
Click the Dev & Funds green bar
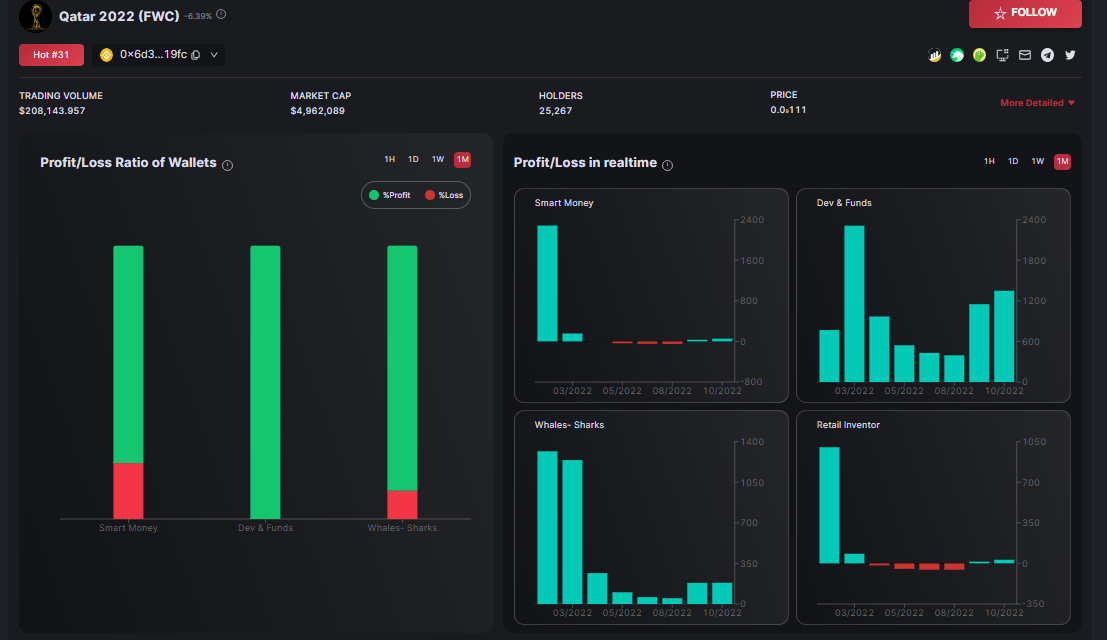coord(265,382)
